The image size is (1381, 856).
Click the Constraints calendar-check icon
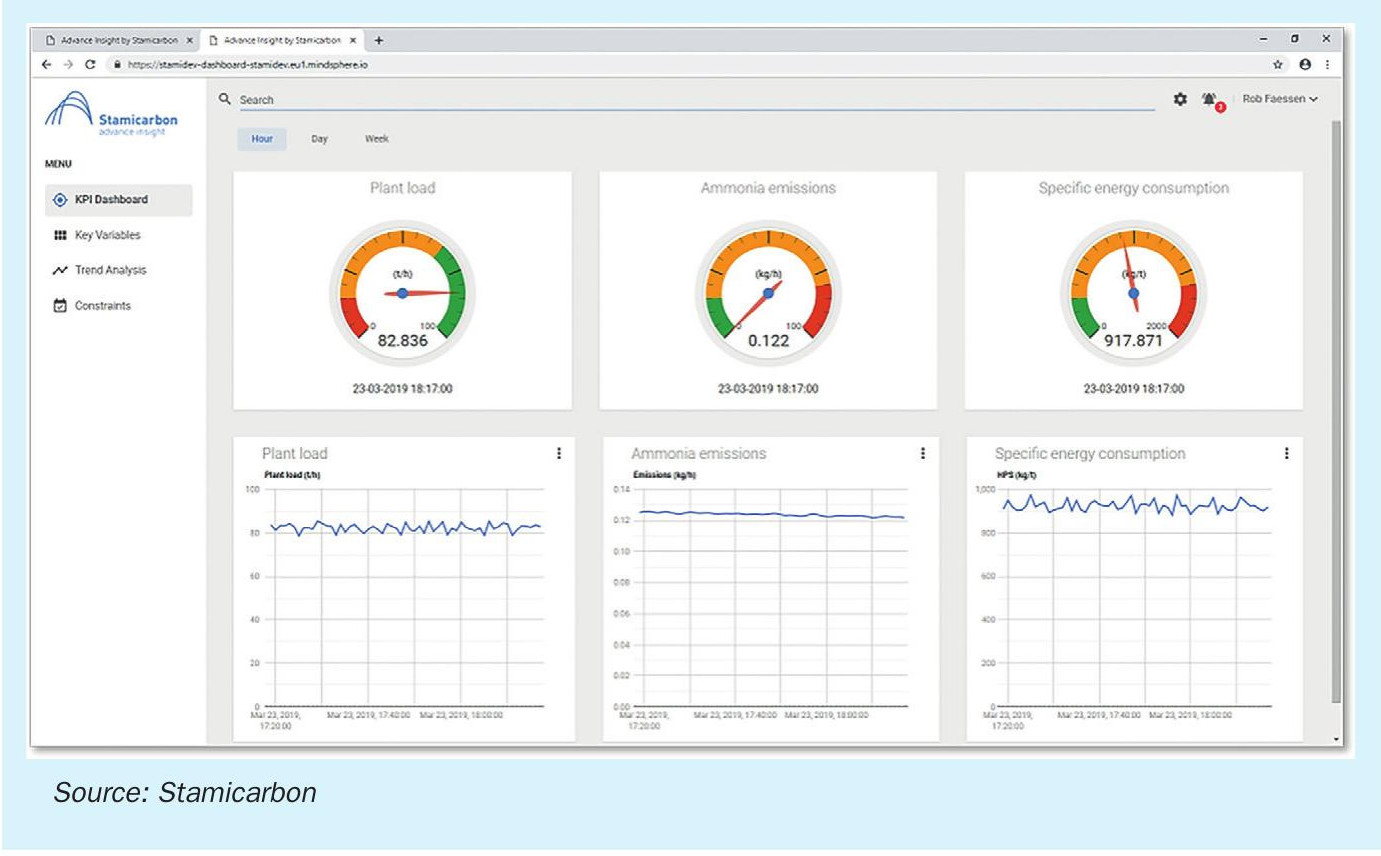[59, 306]
